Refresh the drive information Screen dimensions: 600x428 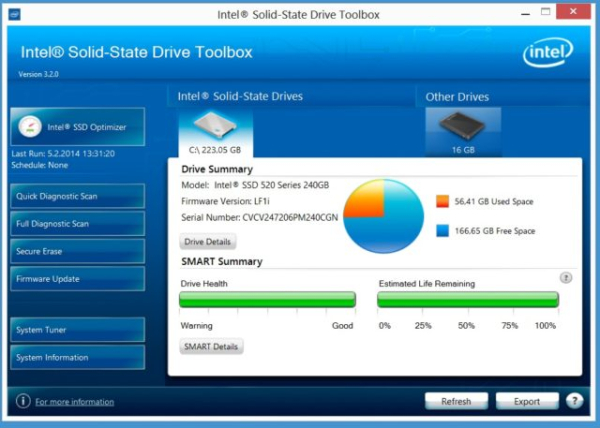click(x=456, y=401)
